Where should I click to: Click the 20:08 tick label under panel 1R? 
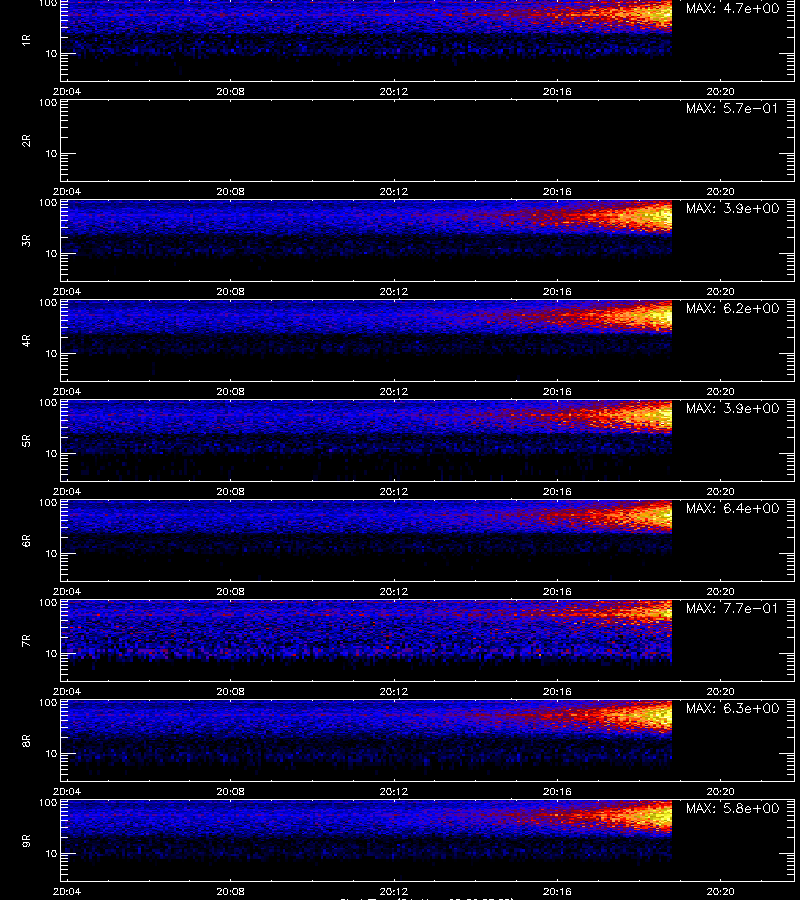[230, 92]
